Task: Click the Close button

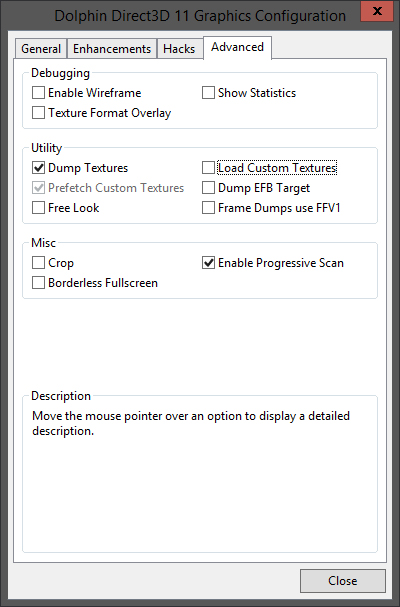Action: tap(343, 581)
